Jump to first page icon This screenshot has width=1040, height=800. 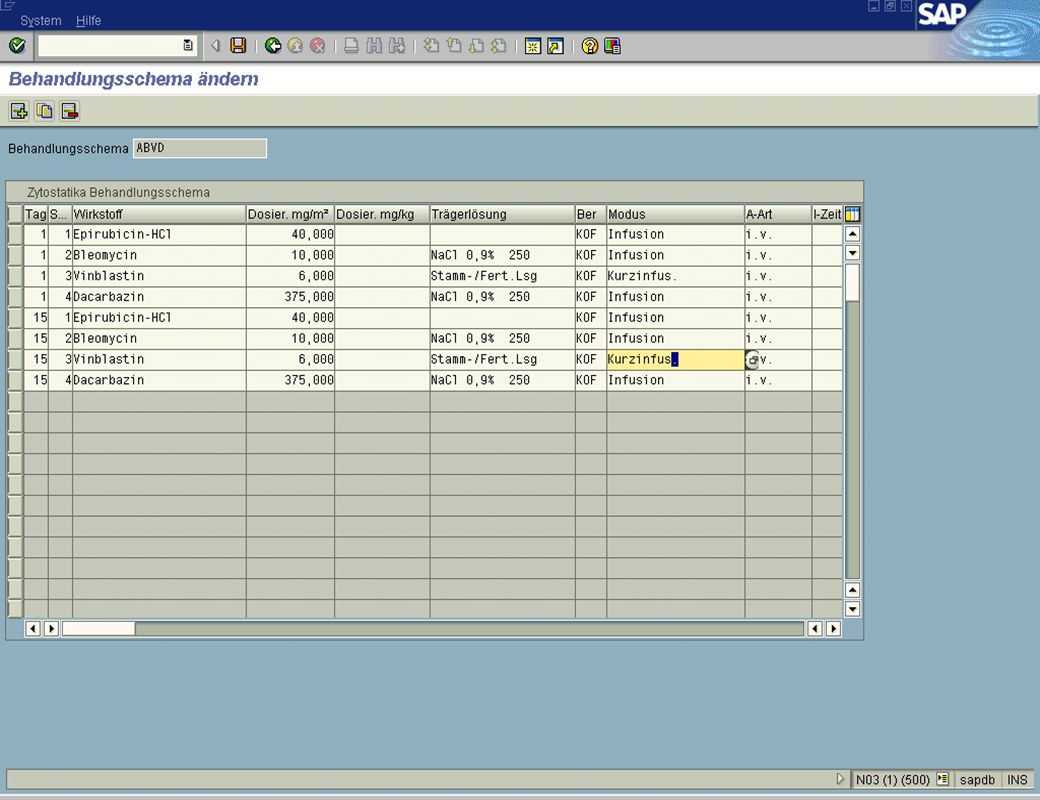431,46
